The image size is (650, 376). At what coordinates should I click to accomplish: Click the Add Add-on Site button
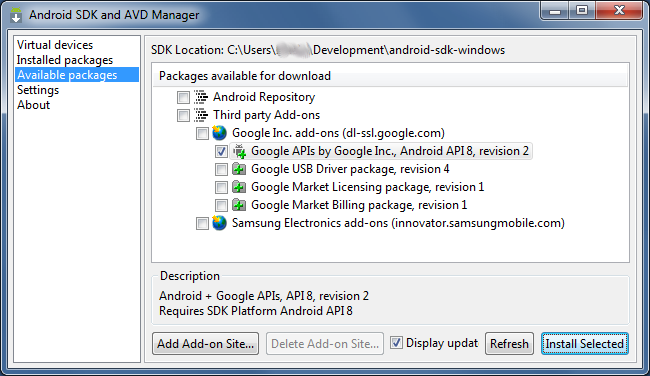pyautogui.click(x=206, y=344)
